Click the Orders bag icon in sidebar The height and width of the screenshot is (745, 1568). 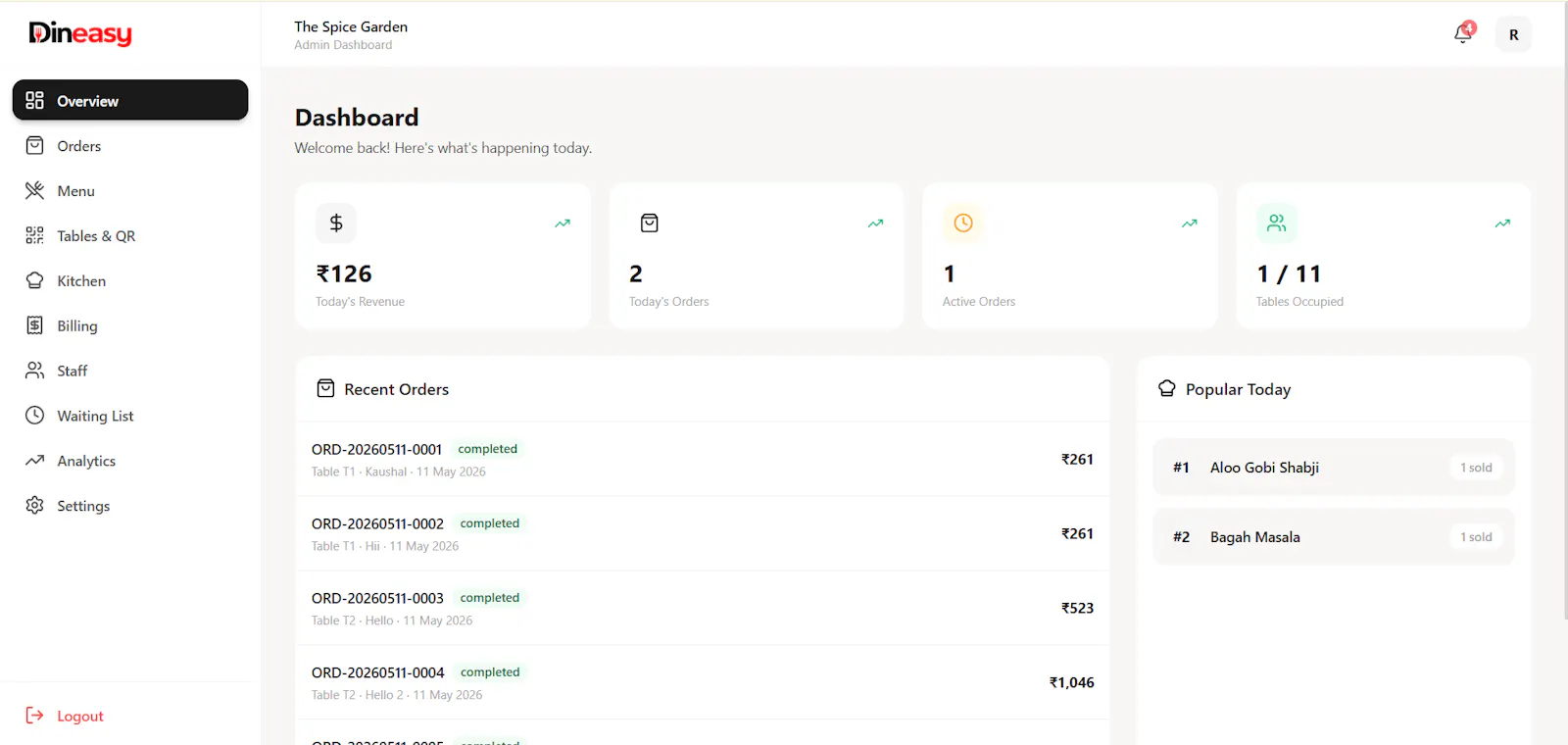(x=34, y=145)
